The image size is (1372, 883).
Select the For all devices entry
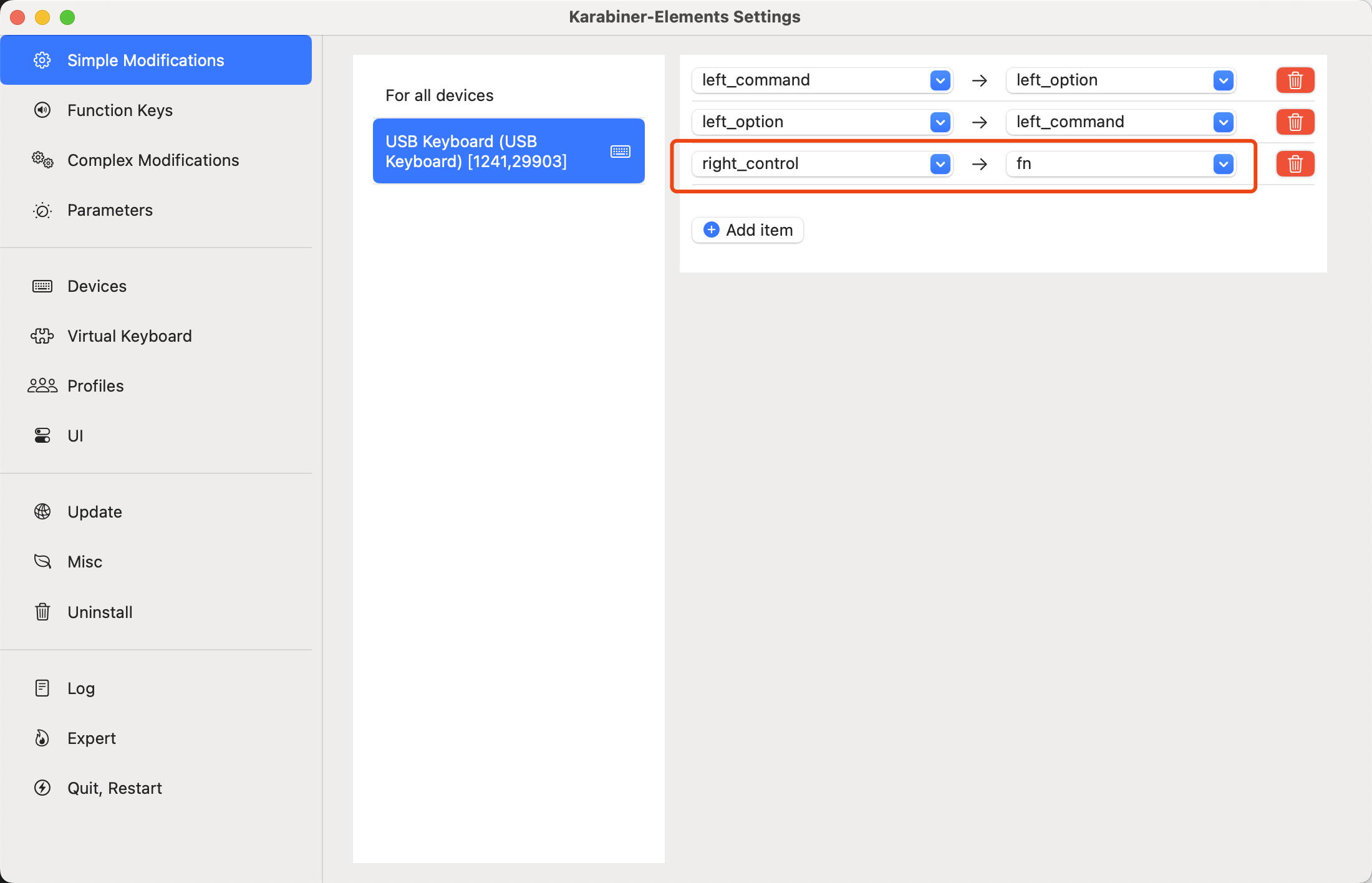[x=439, y=95]
